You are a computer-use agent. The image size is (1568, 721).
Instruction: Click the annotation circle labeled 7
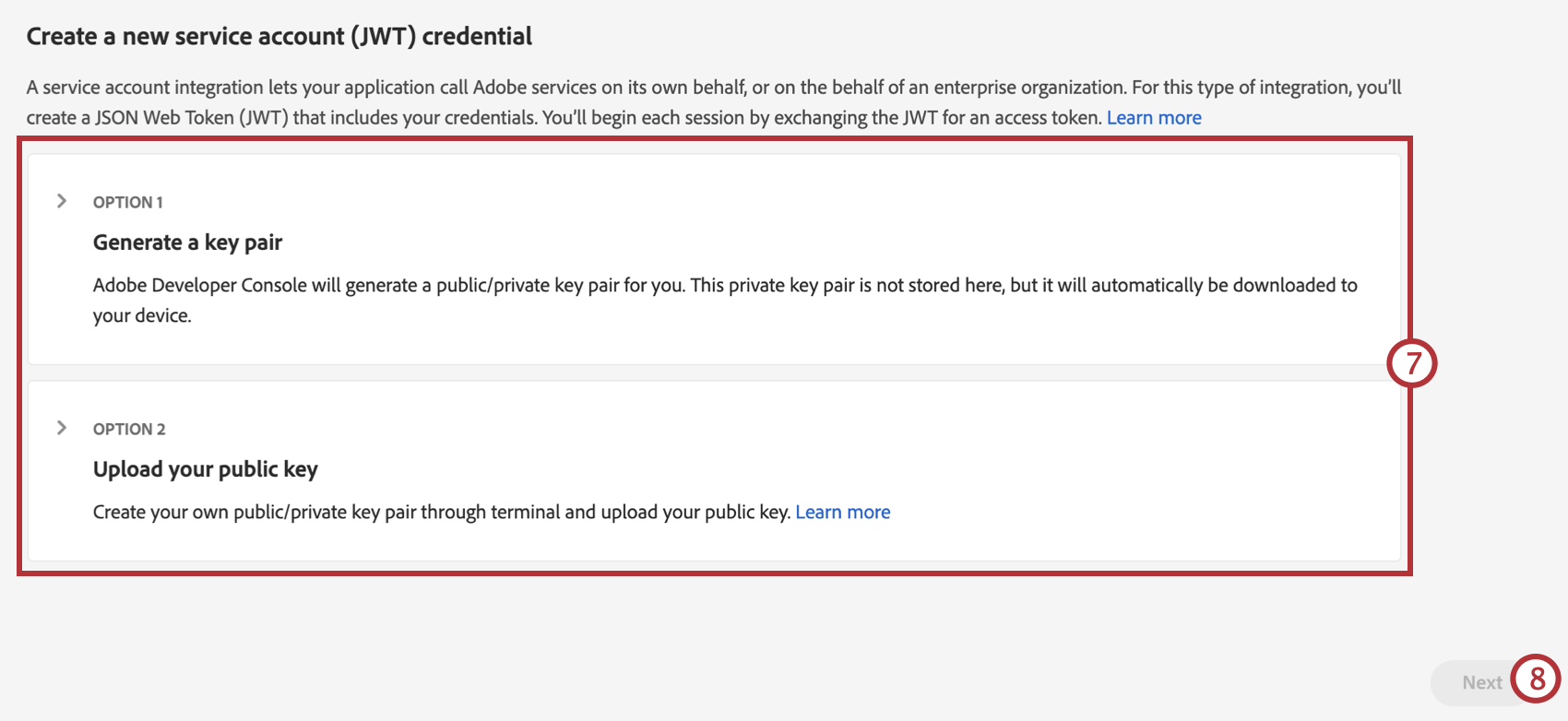pos(1412,364)
